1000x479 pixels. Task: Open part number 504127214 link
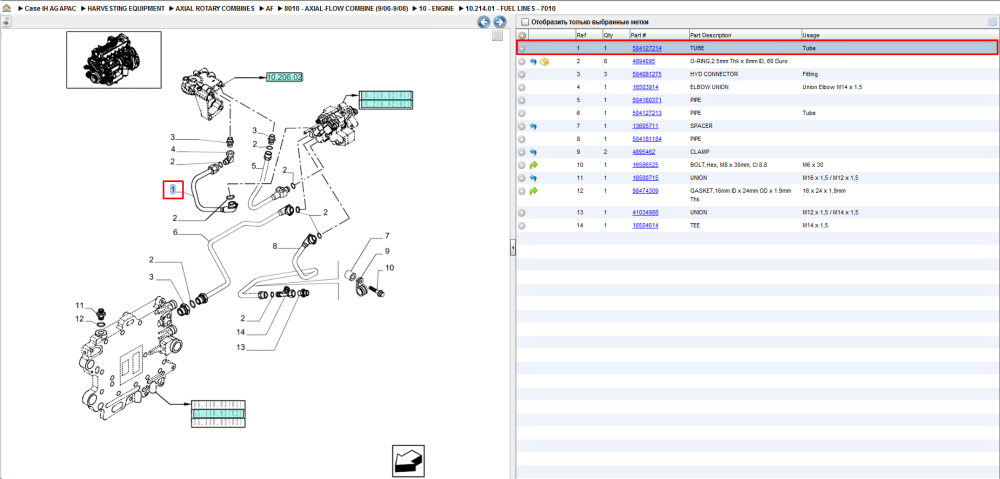coord(647,48)
